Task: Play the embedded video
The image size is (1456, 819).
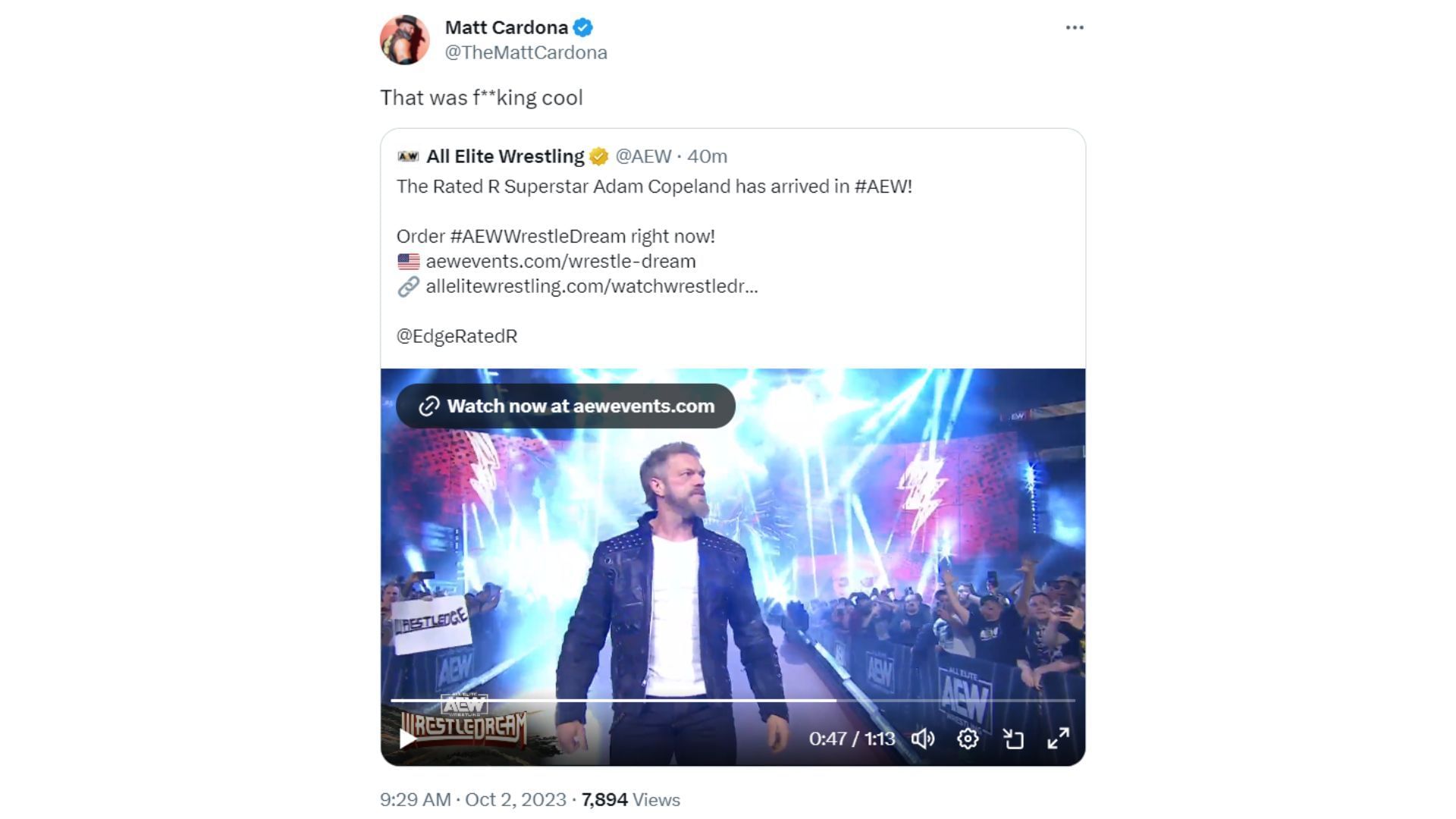Action: (407, 738)
